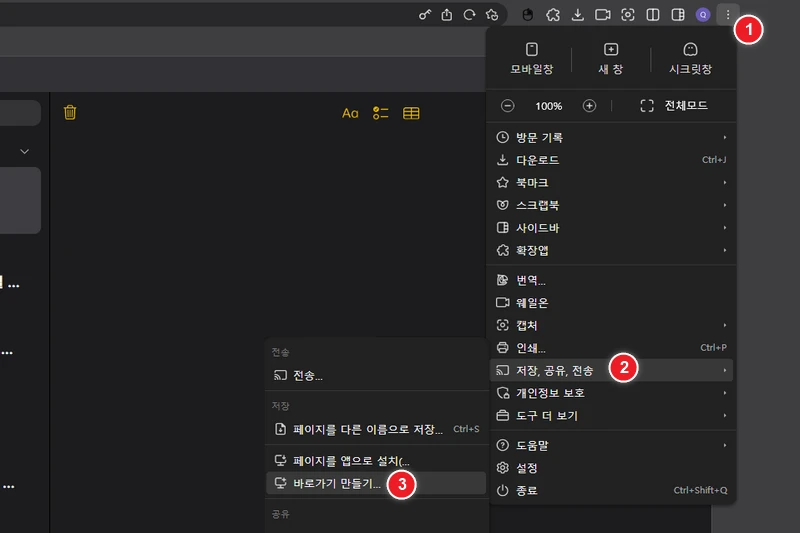Toggle the sidebar panel icon in toolbar
Viewport: 800px width, 533px height.
[678, 15]
